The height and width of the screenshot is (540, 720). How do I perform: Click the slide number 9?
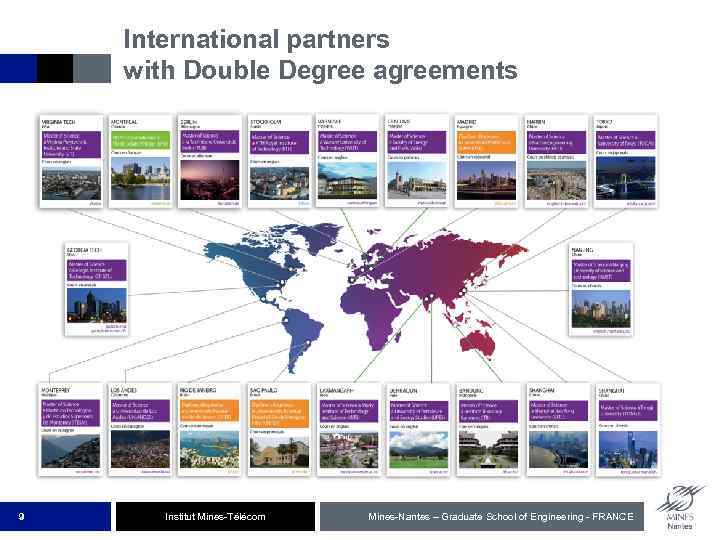point(21,517)
